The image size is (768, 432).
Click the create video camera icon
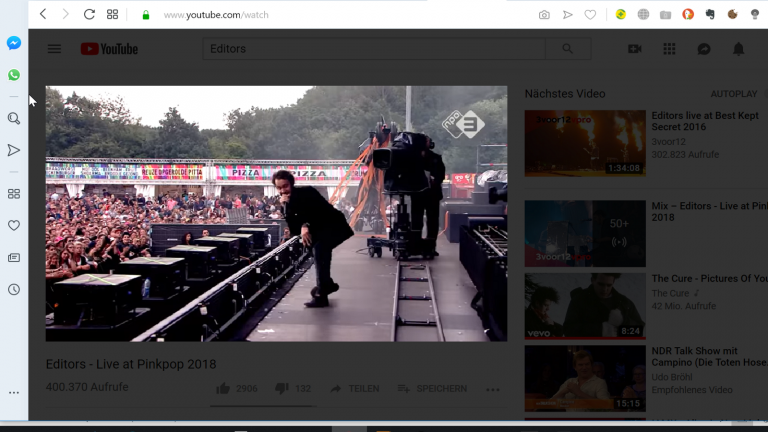coord(634,49)
